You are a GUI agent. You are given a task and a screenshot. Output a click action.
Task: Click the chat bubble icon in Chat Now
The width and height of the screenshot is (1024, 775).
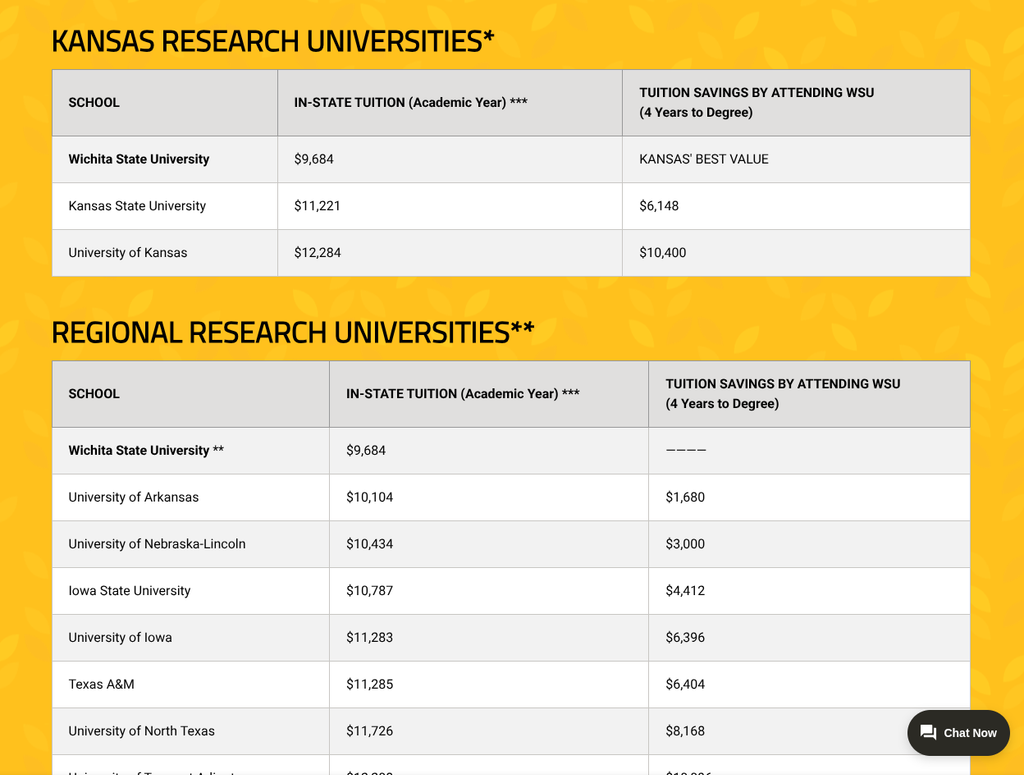[928, 733]
